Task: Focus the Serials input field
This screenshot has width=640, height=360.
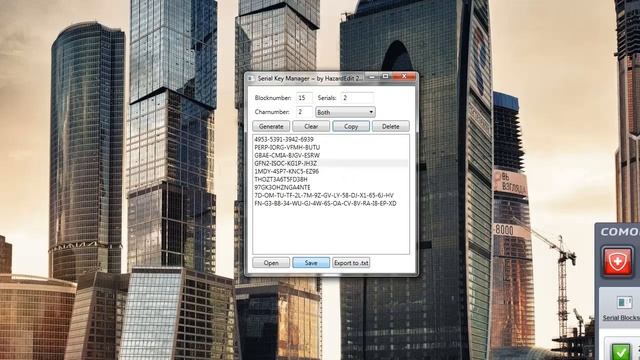Action: (x=357, y=98)
